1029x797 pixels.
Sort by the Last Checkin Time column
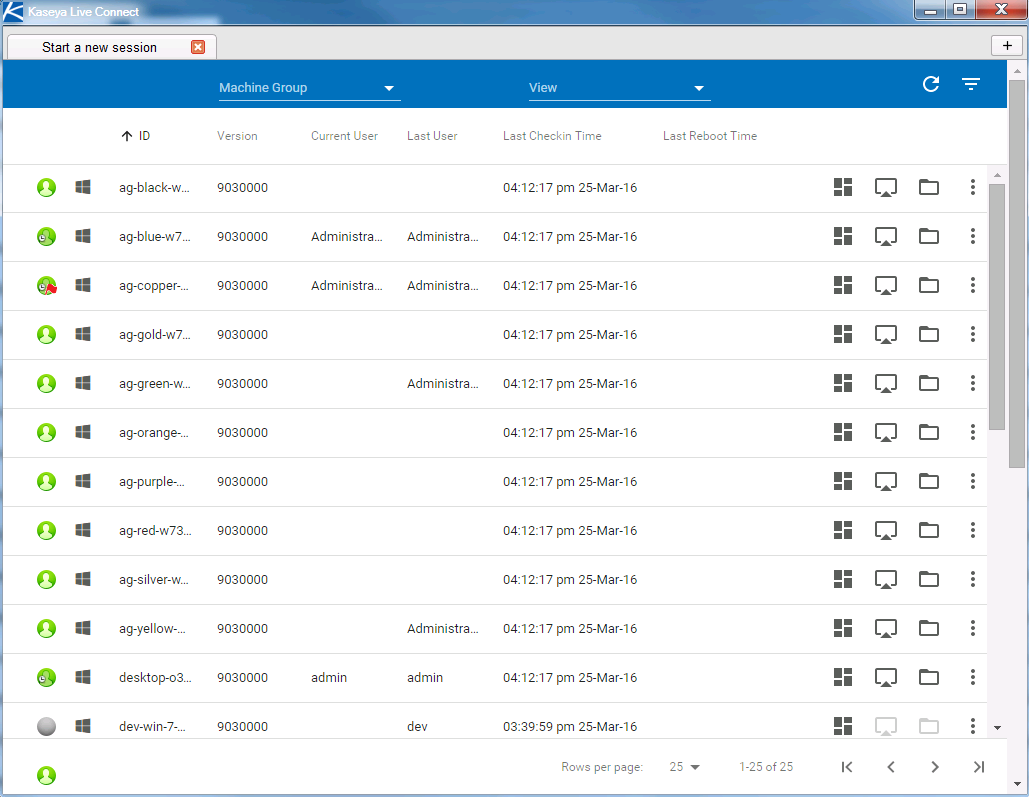[x=552, y=136]
